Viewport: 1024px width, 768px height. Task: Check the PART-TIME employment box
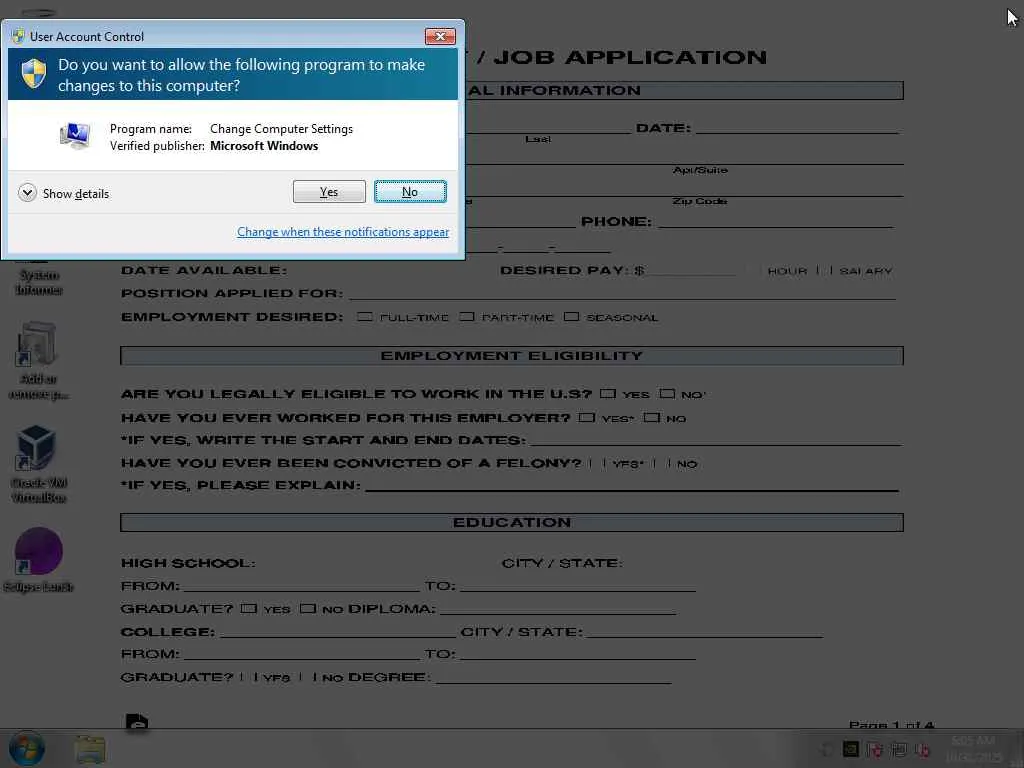466,317
